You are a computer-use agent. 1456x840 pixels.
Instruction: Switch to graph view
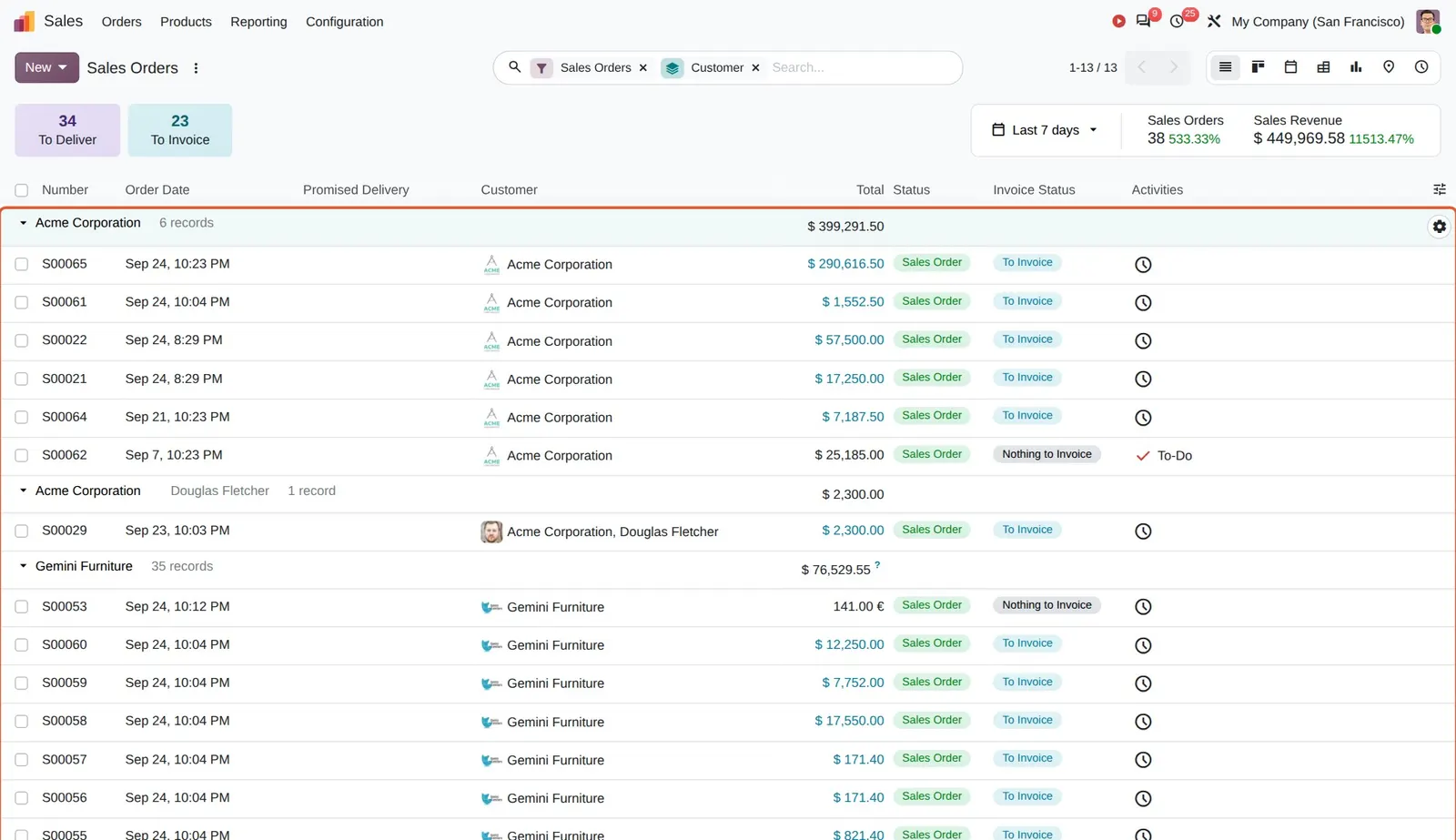(1356, 67)
